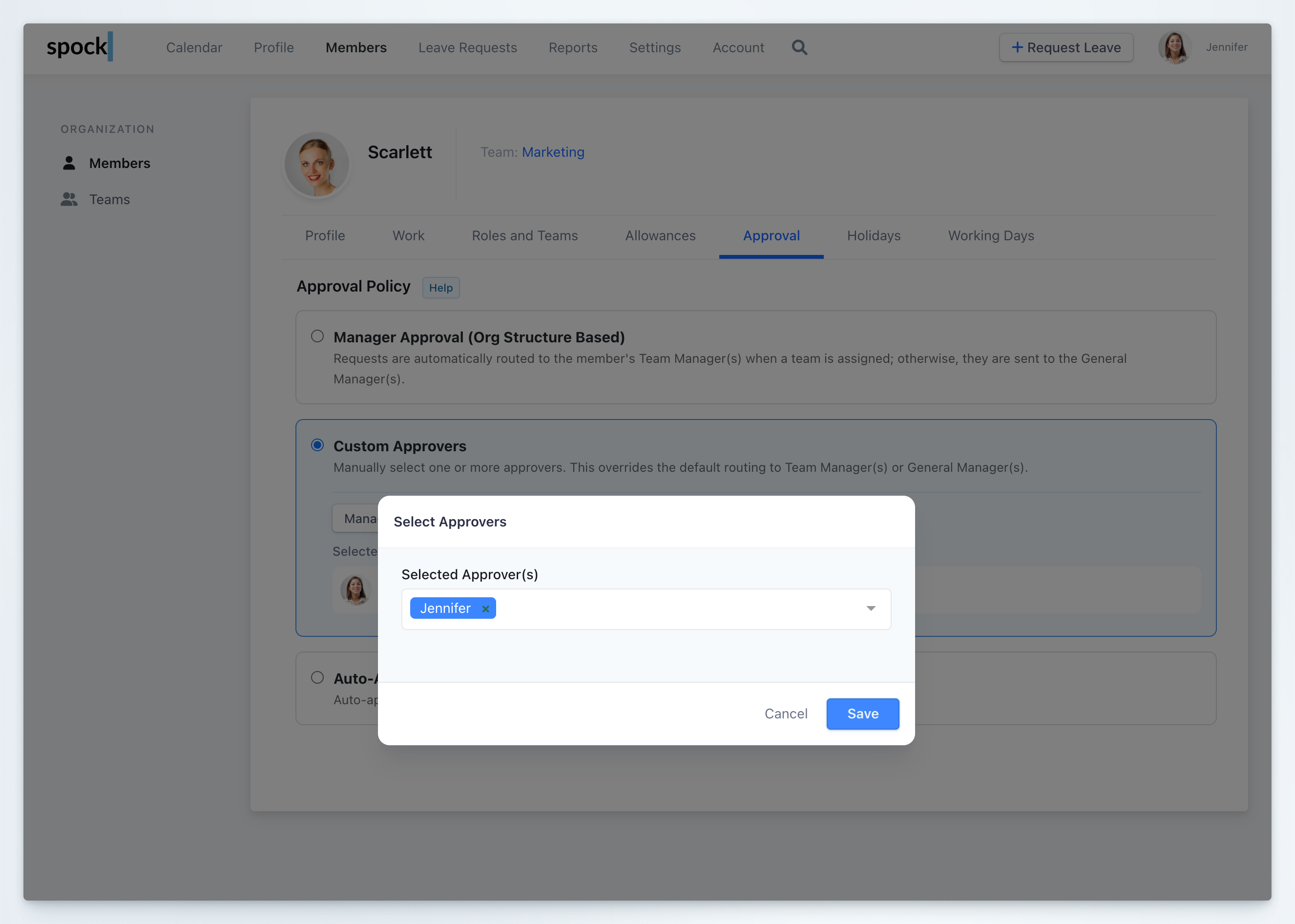Switch to the Working Days tab
The image size is (1295, 924).
click(991, 235)
